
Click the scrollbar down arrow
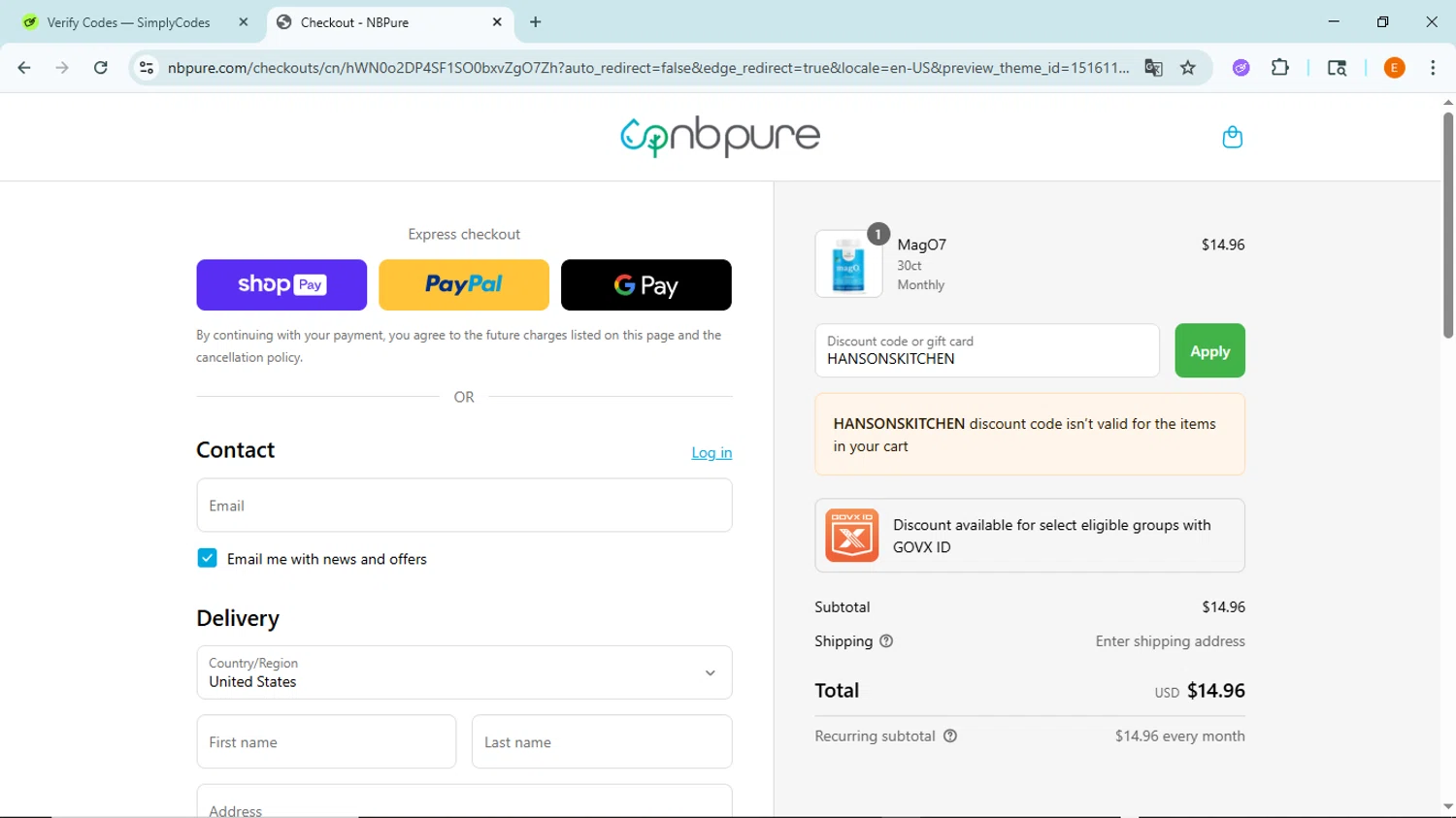(x=1448, y=807)
